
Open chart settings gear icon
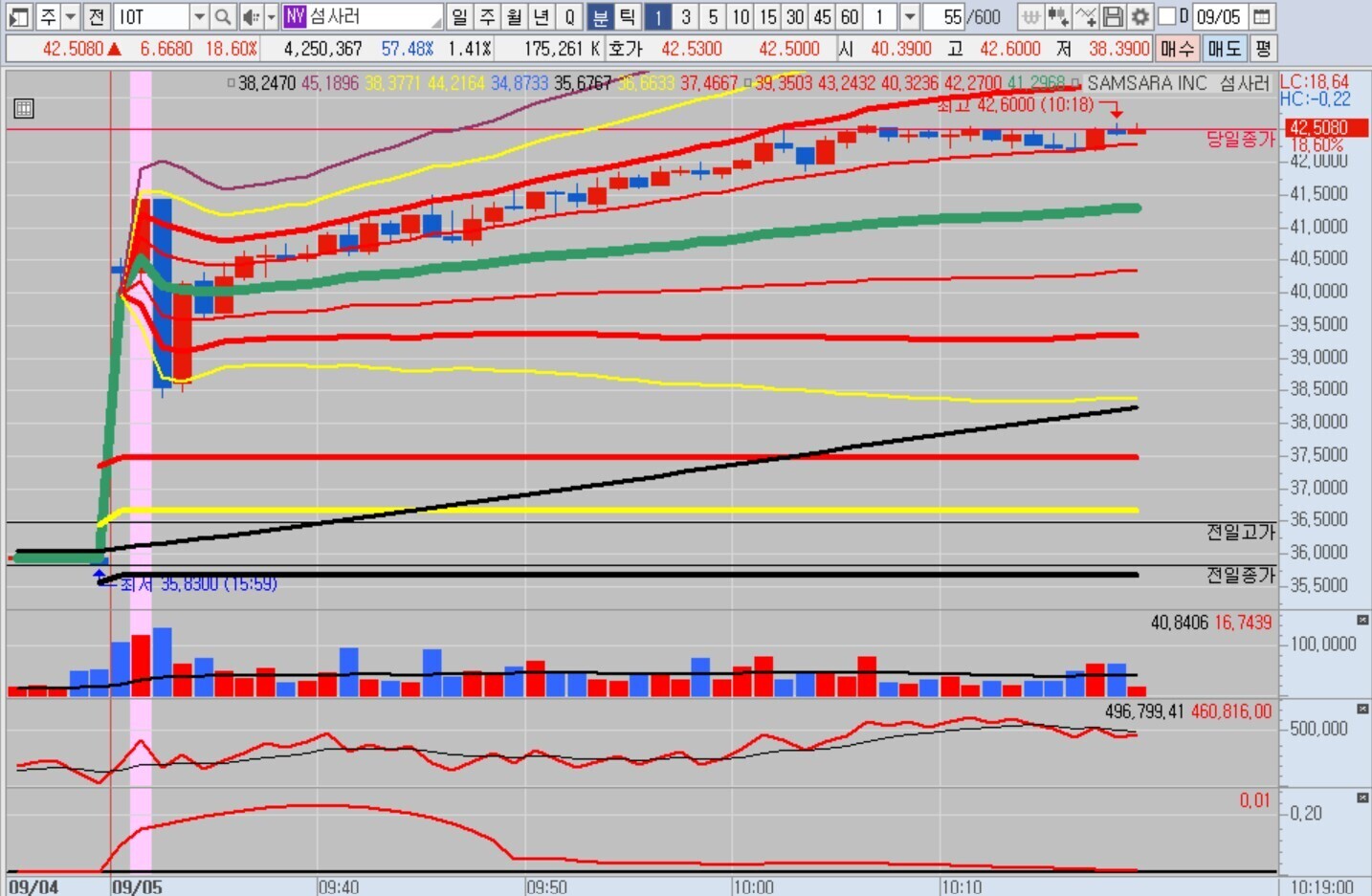coord(1140,16)
